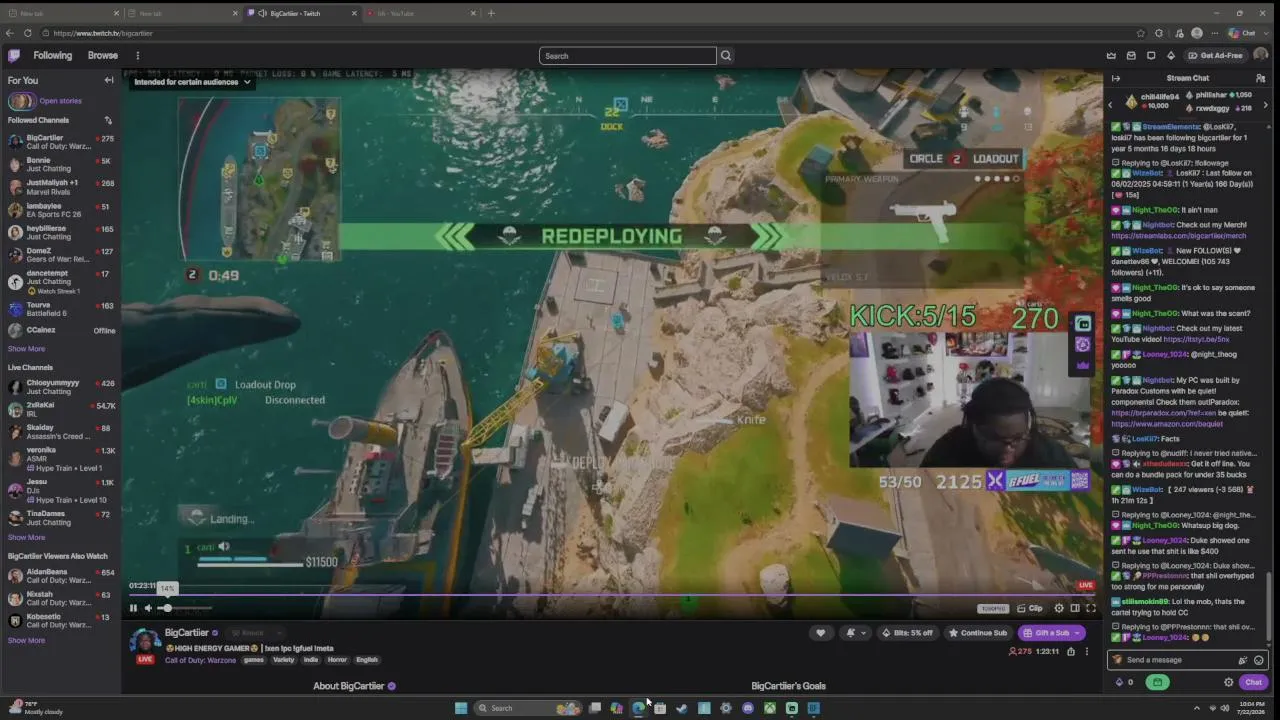Select the Variety tag
Image resolution: width=1280 pixels, height=720 pixels.
coord(283,660)
